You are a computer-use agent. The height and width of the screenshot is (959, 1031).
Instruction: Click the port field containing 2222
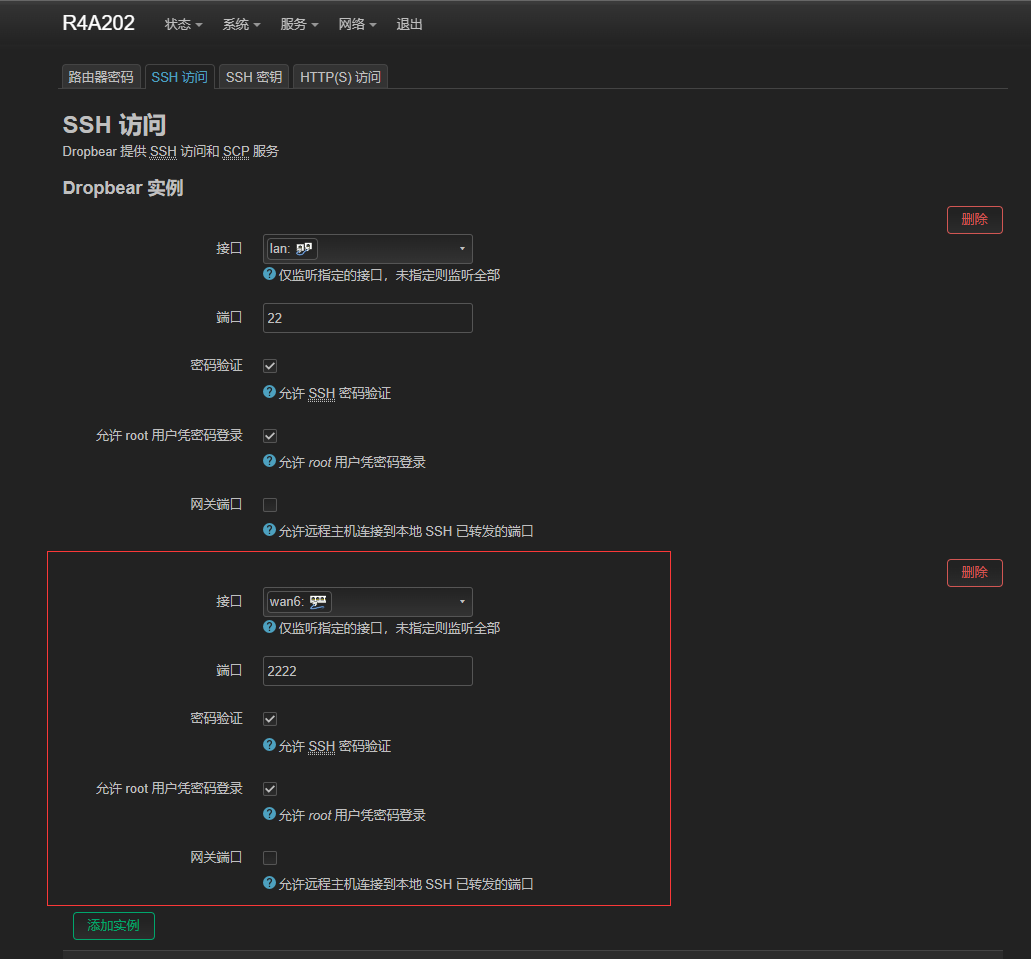pyautogui.click(x=367, y=671)
